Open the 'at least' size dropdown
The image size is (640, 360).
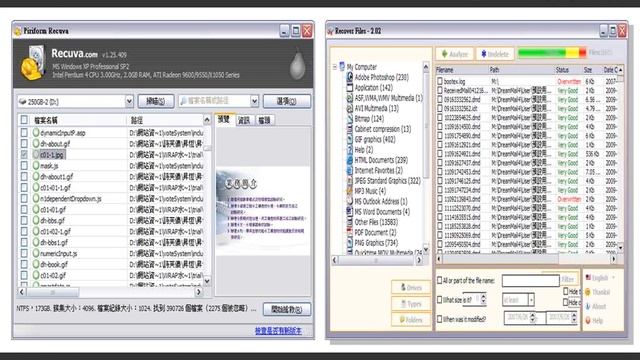pyautogui.click(x=531, y=300)
